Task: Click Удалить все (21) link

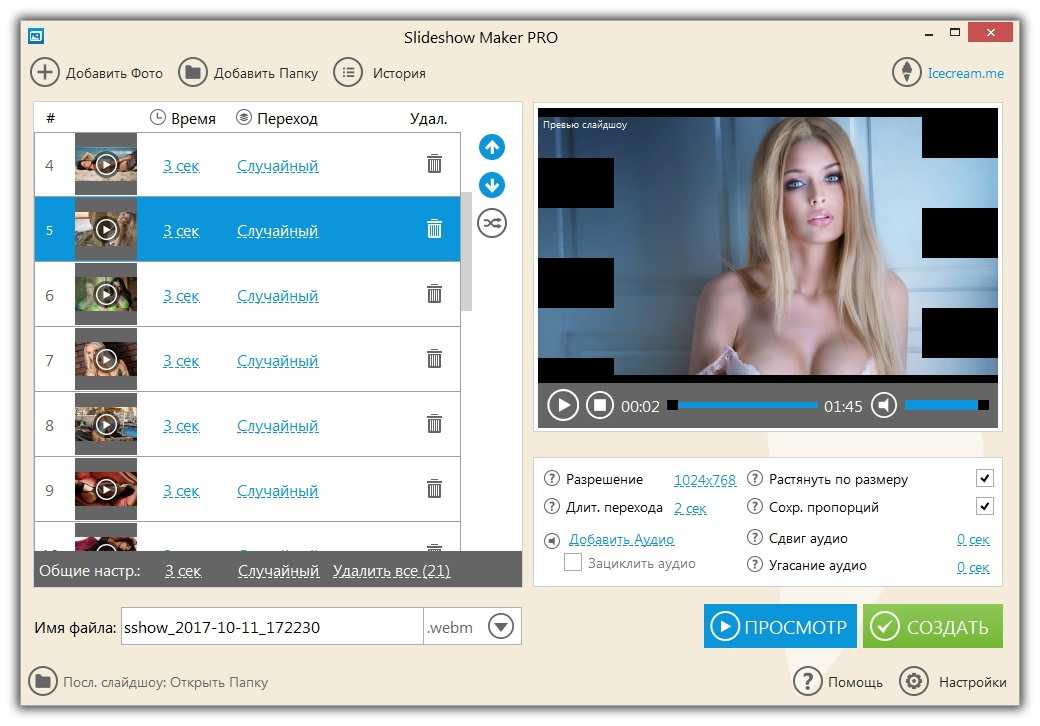Action: point(391,571)
